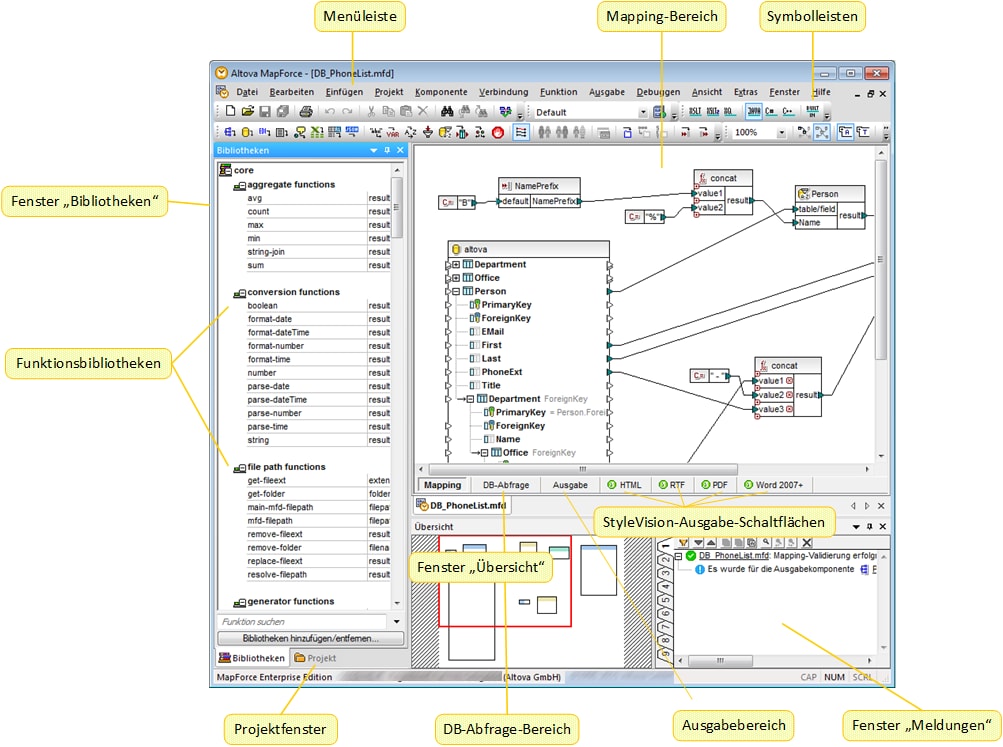
Task: Click the Find binoculars icon
Action: tap(448, 112)
